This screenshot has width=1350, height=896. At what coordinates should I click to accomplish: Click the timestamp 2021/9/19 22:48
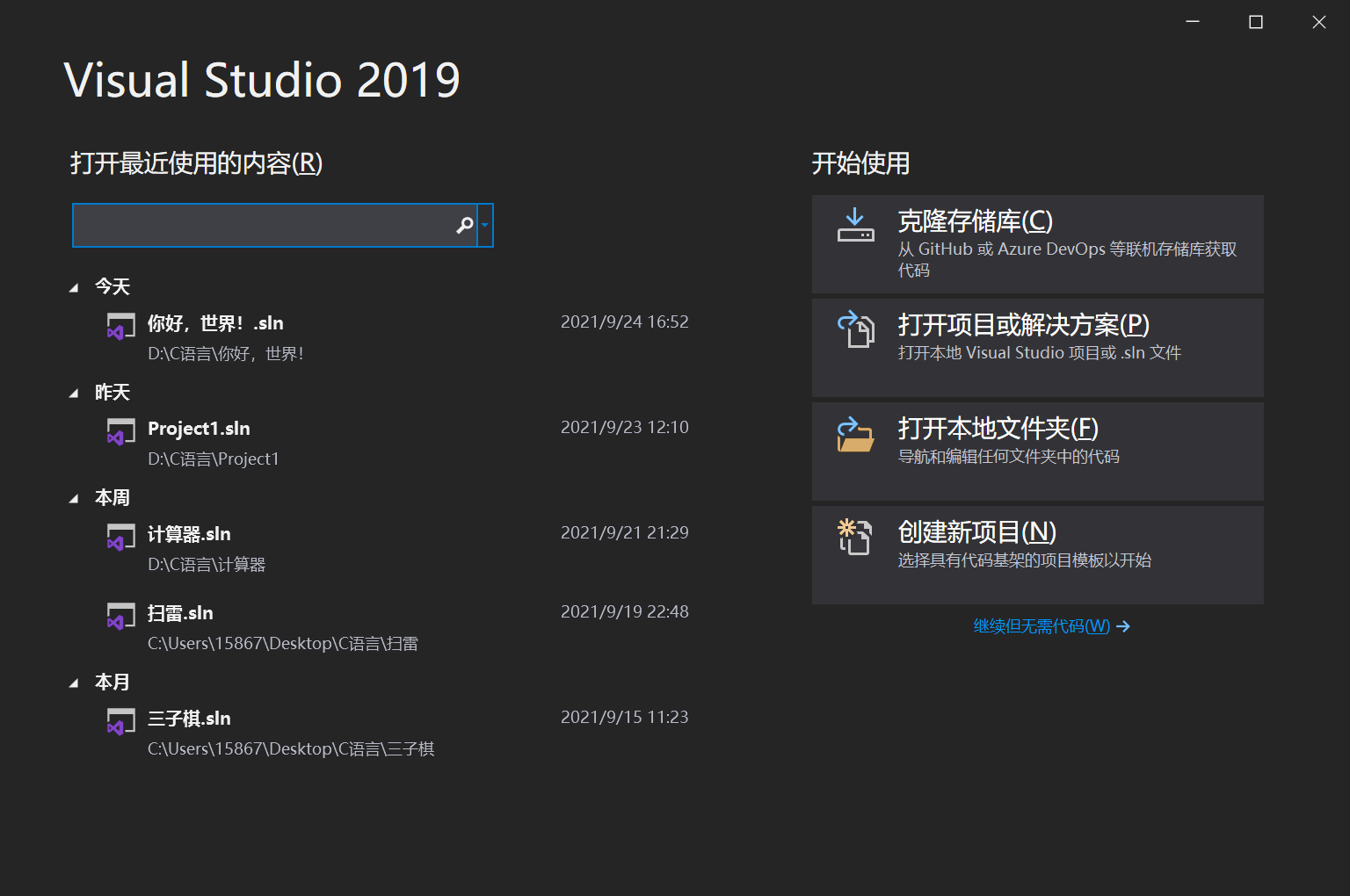coord(625,611)
